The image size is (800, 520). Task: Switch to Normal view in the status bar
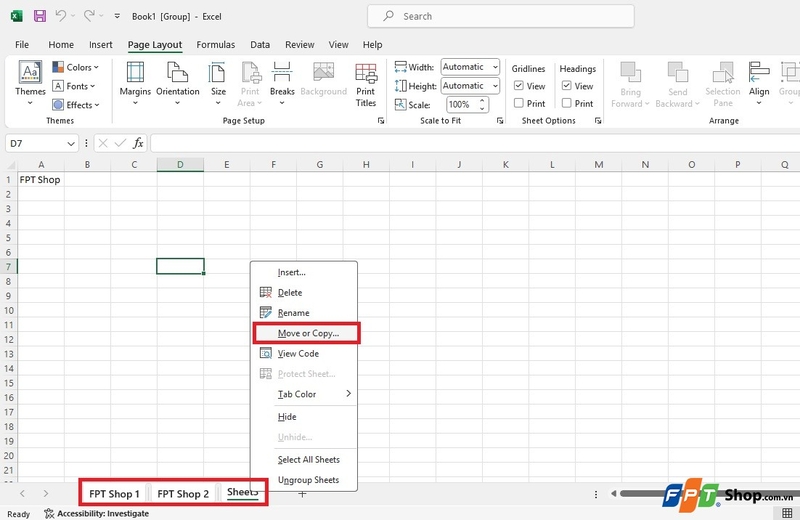pos(787,513)
